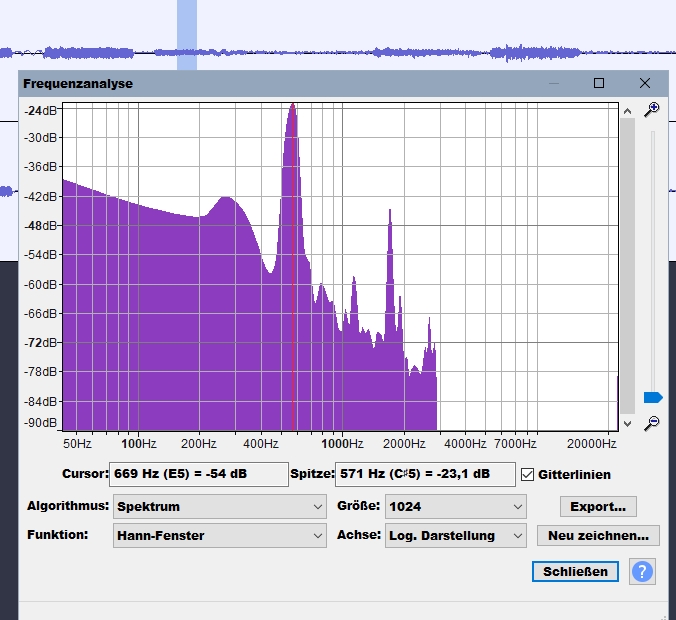Click the Schließen button
This screenshot has width=676, height=620.
[575, 572]
